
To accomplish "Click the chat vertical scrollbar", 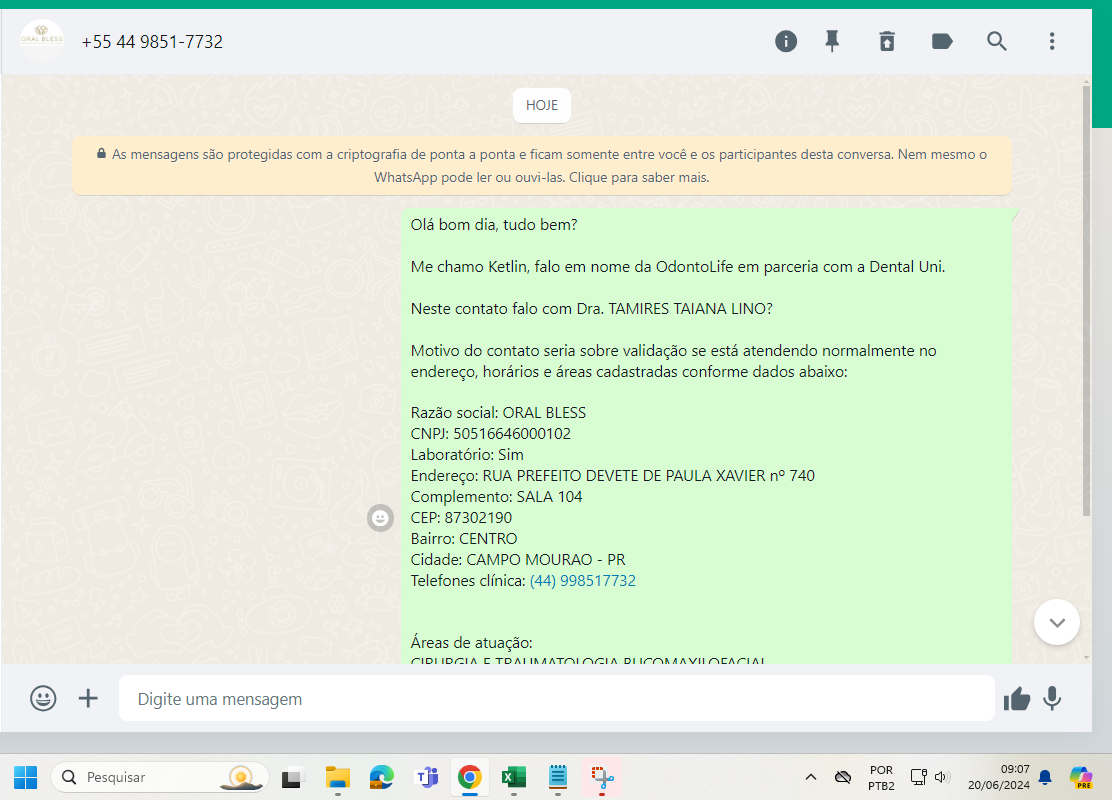I will [x=1086, y=301].
